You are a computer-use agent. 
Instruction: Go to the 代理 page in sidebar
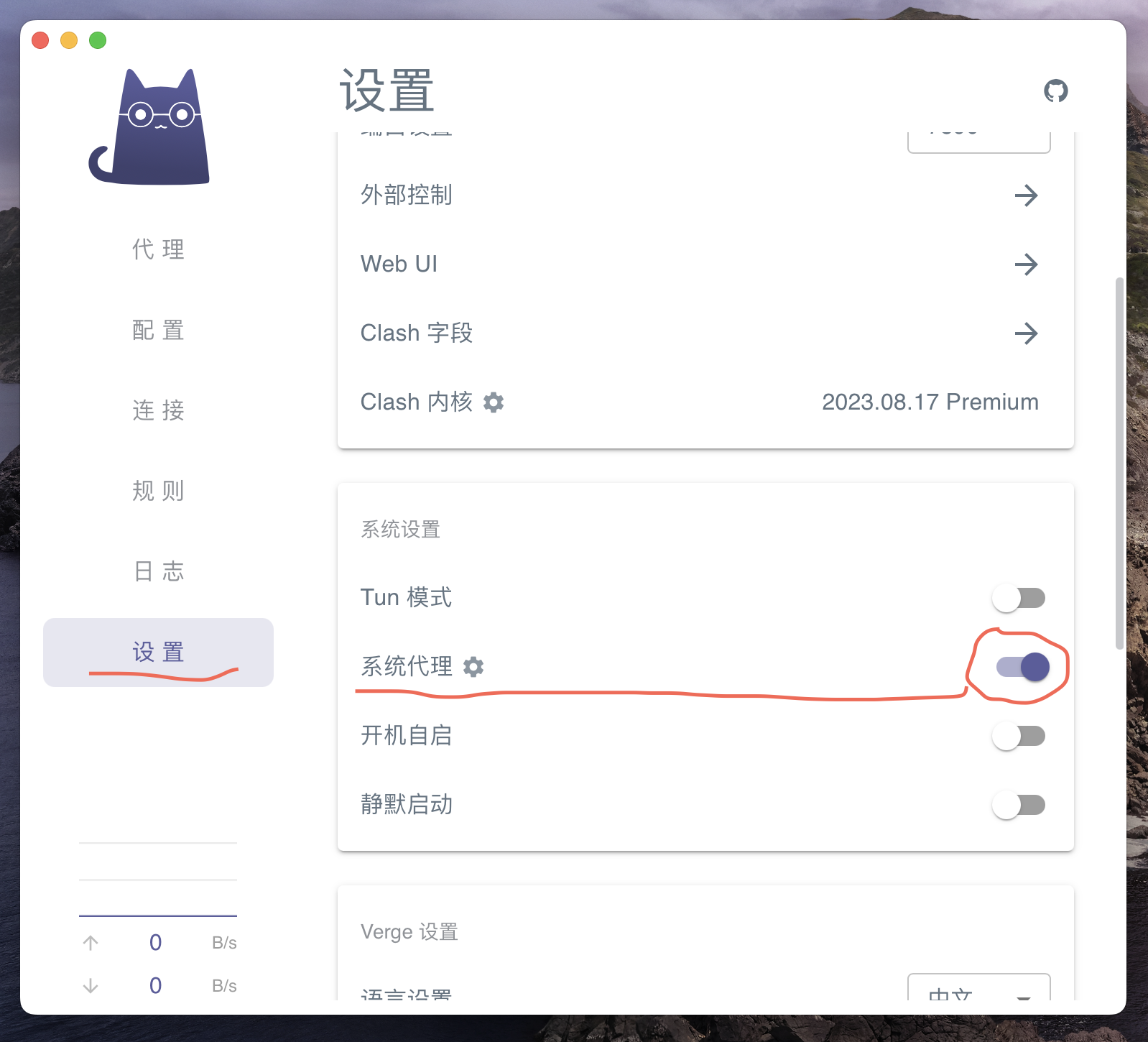158,249
